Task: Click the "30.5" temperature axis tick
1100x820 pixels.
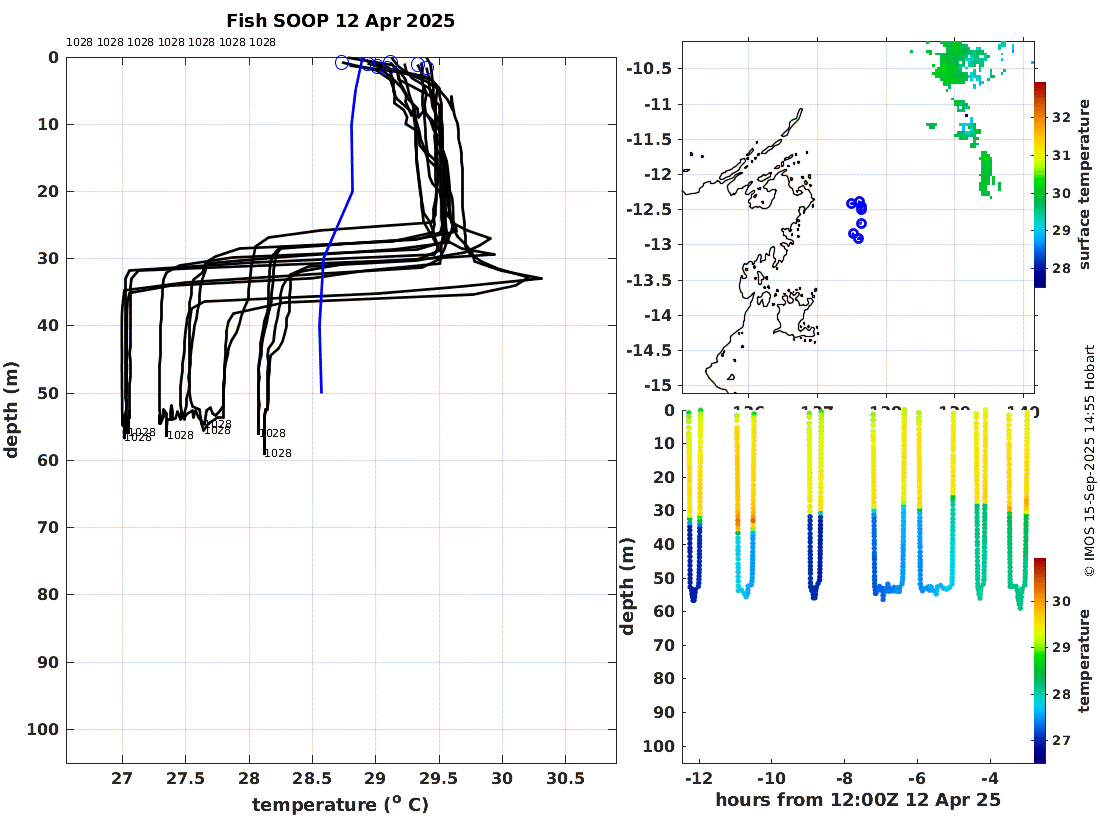Action: coord(565,779)
